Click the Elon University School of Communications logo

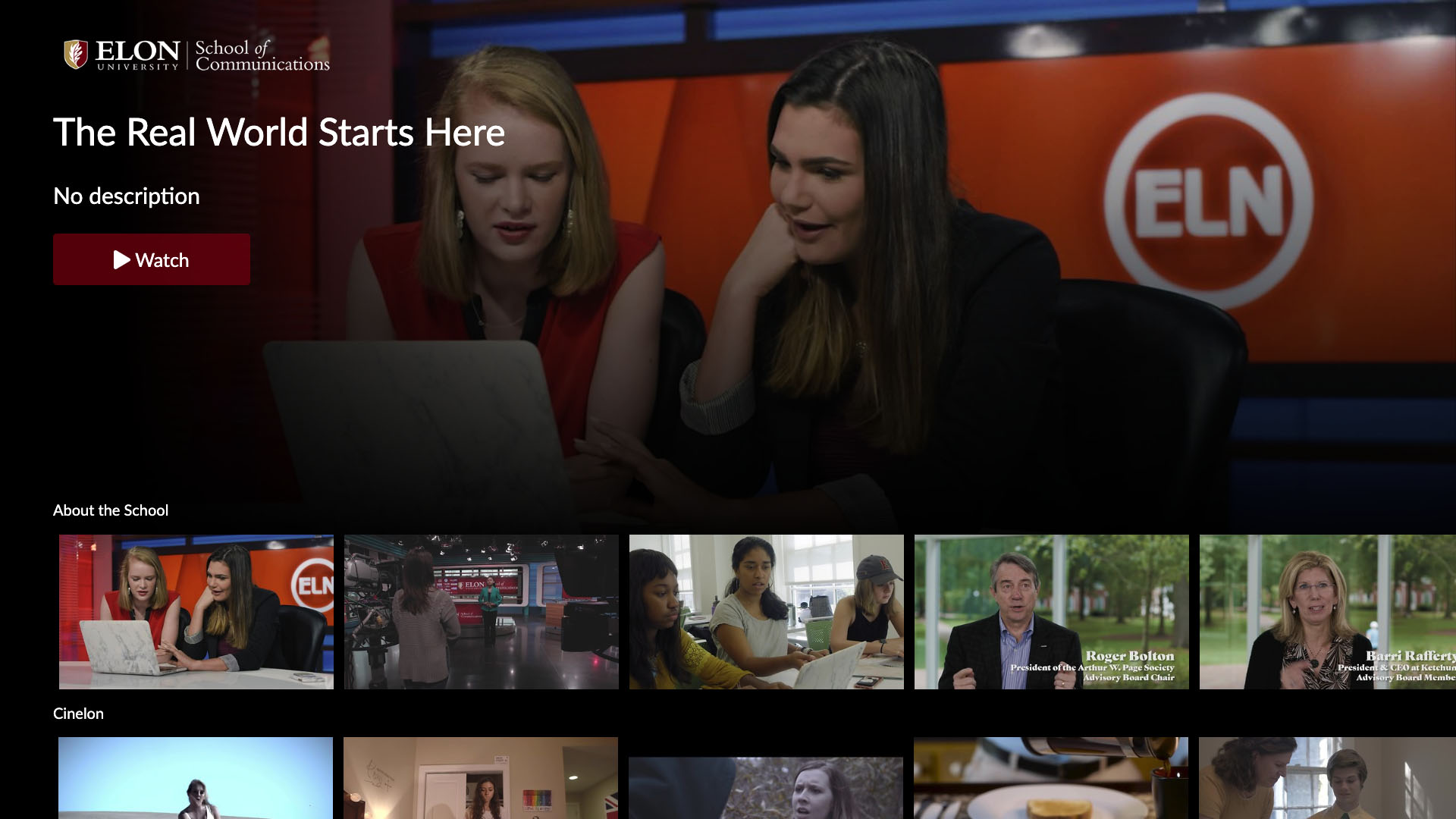point(197,55)
